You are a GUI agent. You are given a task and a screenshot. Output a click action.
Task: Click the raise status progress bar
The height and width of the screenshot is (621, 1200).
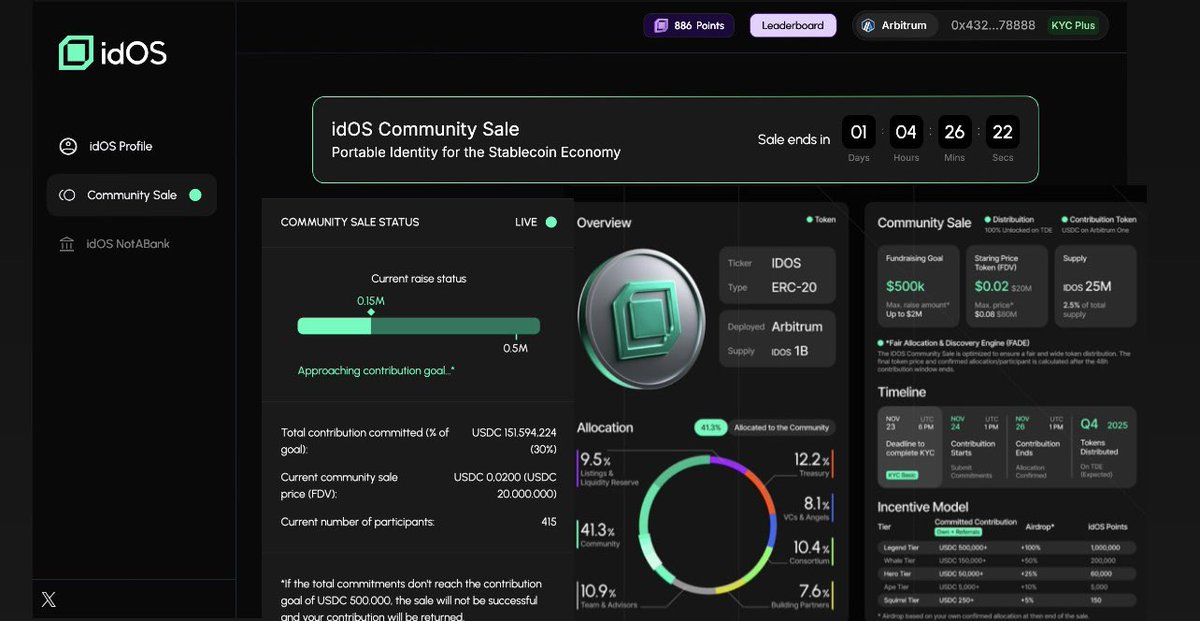(x=419, y=326)
